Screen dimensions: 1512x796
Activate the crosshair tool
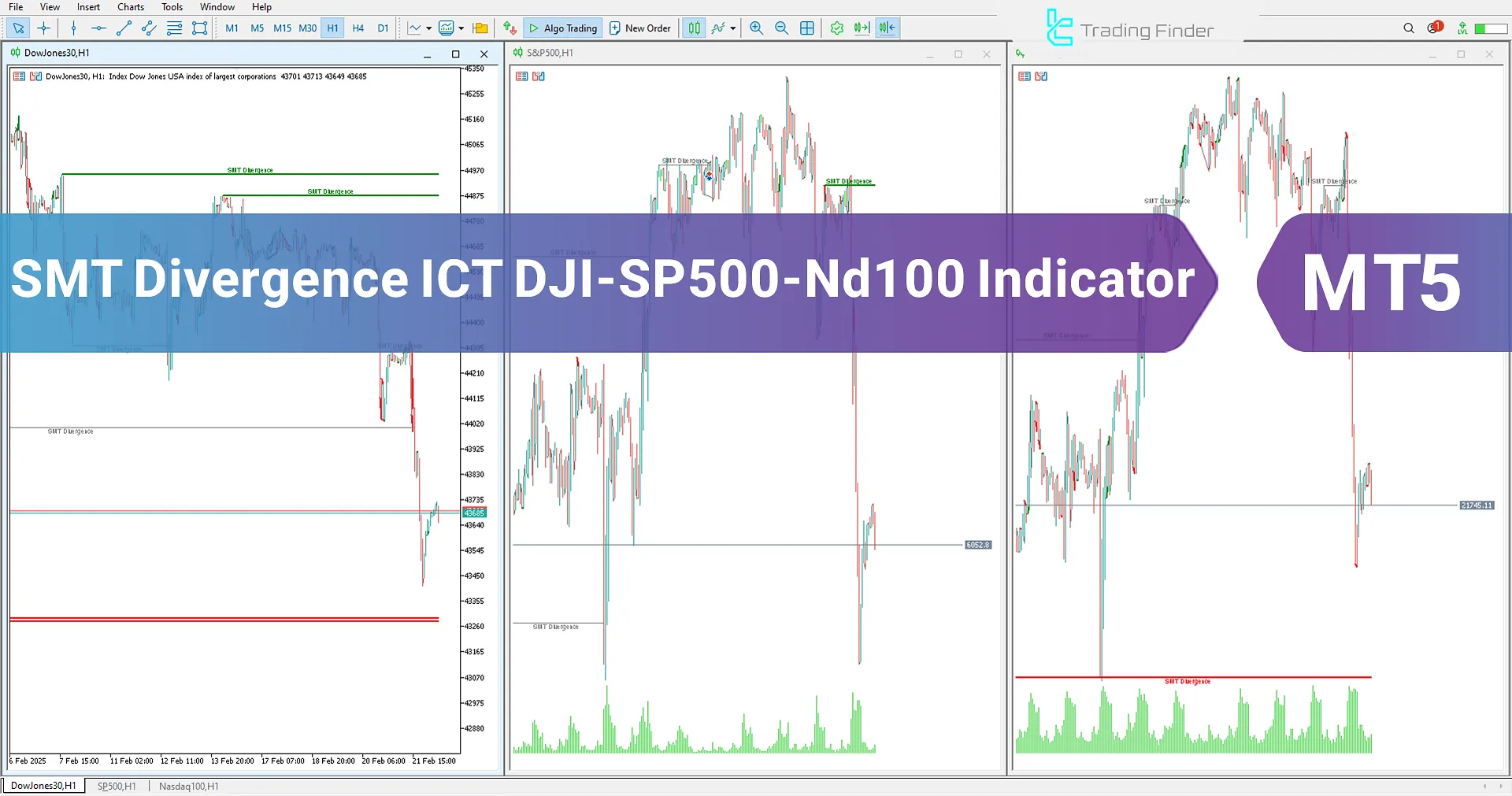(44, 28)
